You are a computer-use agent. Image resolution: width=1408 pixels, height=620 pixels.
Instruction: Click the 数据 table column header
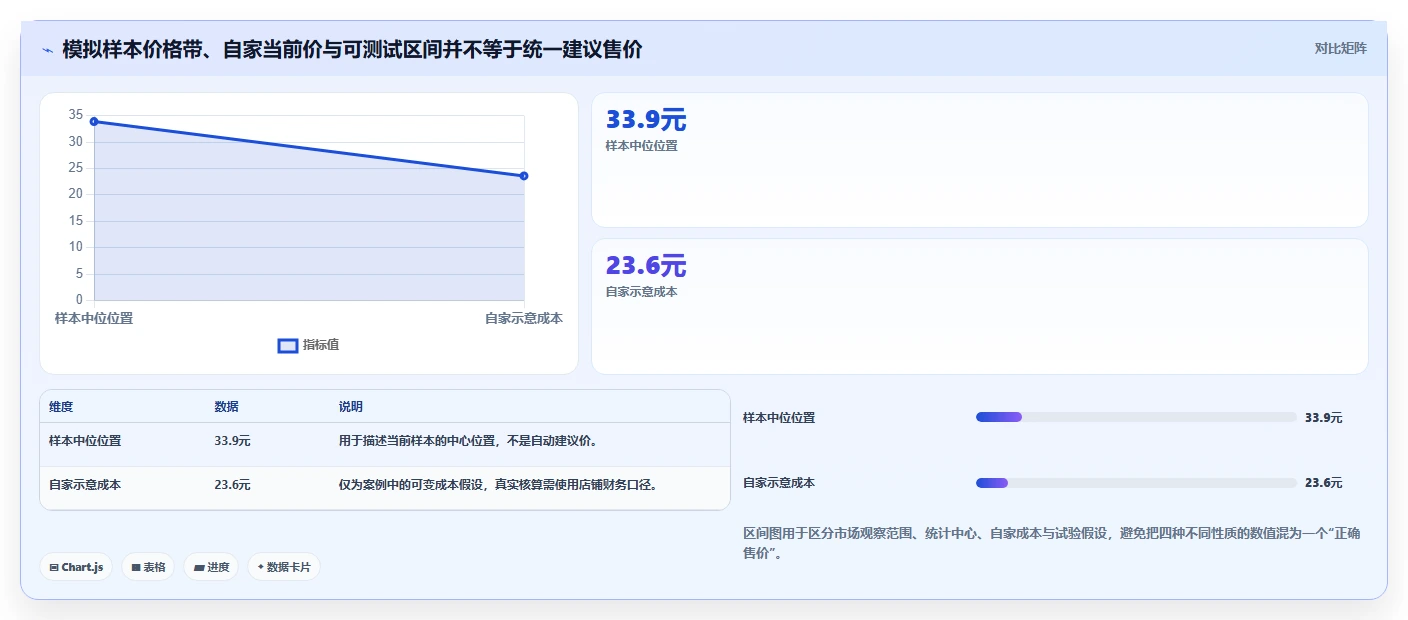pyautogui.click(x=226, y=407)
